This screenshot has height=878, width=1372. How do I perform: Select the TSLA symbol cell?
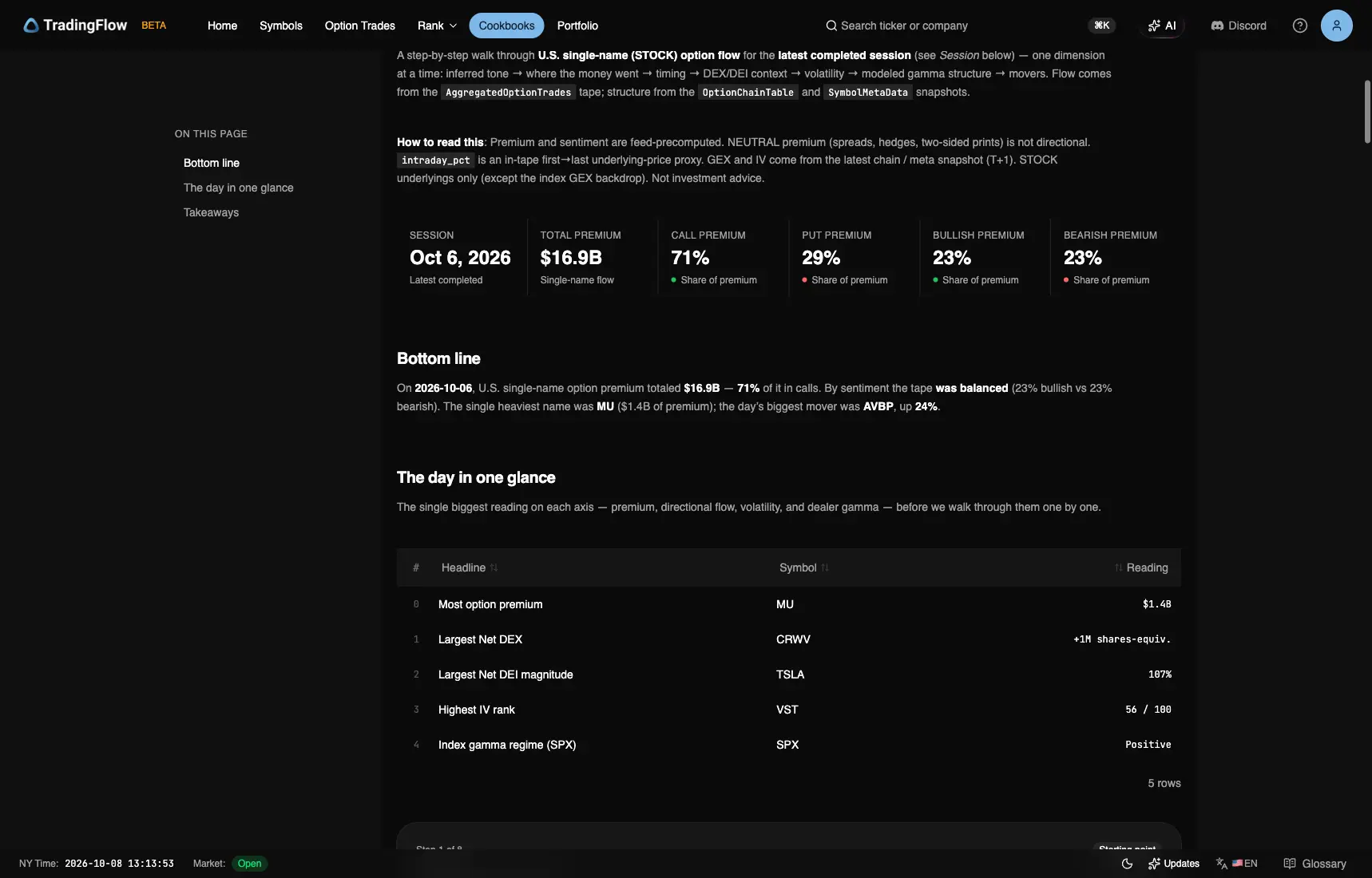pyautogui.click(x=790, y=674)
